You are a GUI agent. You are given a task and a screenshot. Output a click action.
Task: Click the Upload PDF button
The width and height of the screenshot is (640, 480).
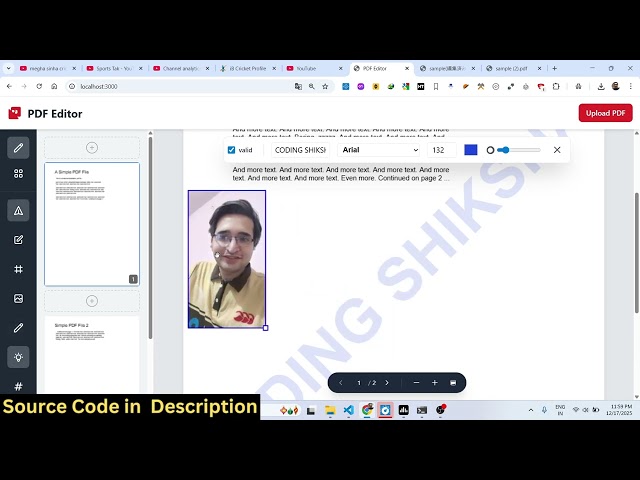[606, 113]
